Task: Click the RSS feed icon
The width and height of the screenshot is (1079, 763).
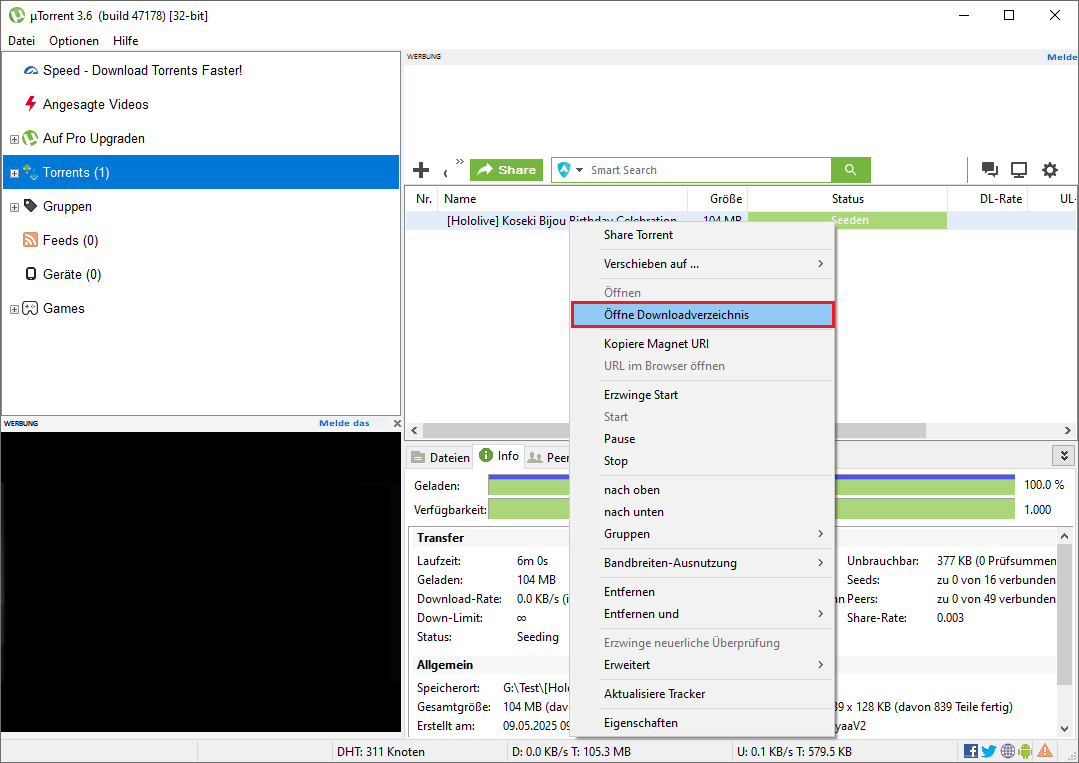Action: point(30,239)
